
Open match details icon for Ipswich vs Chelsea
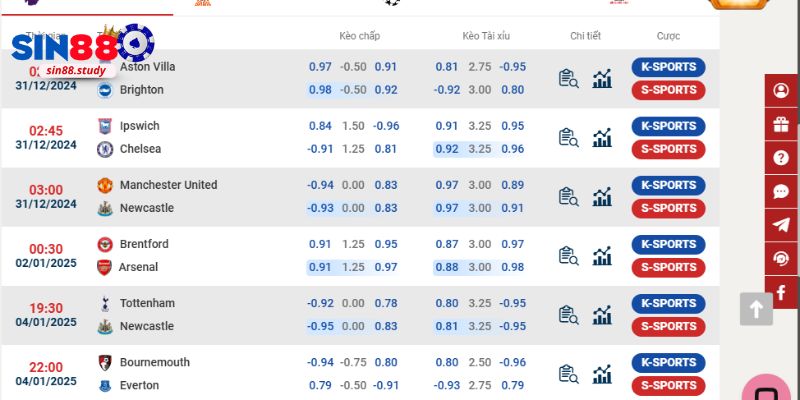[x=568, y=138]
